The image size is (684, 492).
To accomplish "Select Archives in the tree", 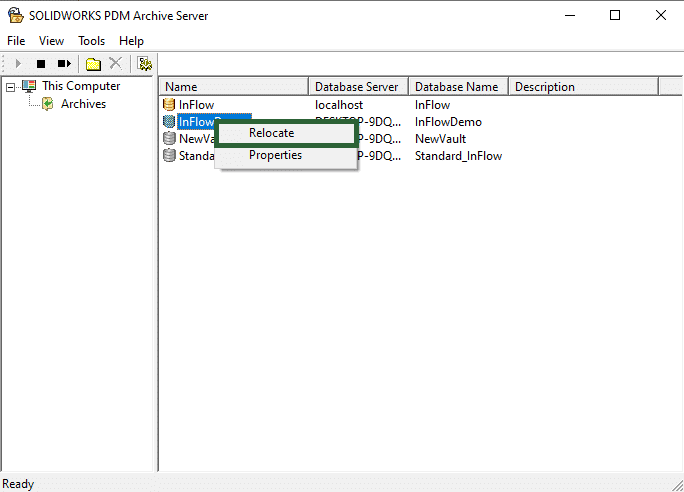I will [x=83, y=104].
